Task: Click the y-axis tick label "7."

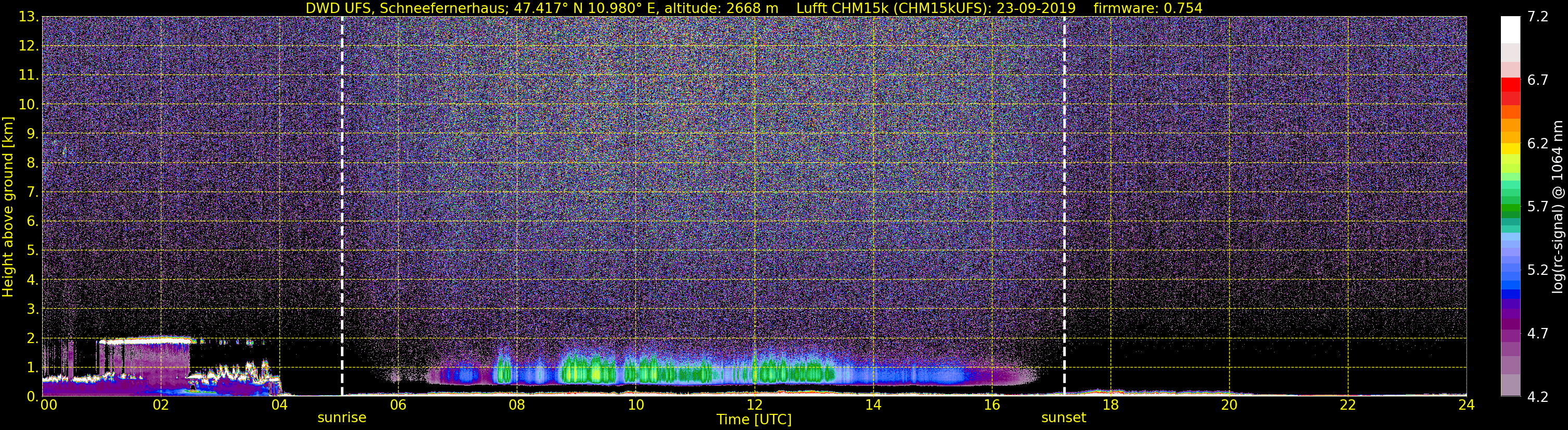Action: [33, 193]
